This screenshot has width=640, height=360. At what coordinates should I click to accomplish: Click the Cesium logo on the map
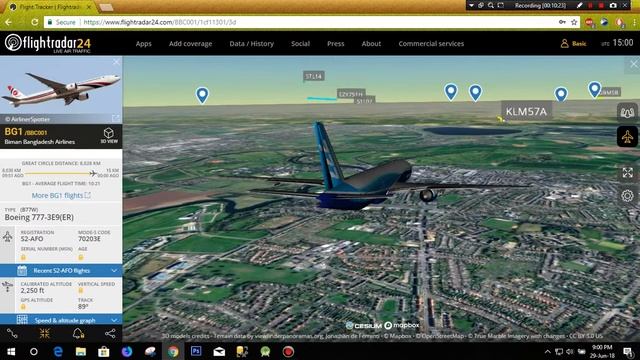click(364, 325)
